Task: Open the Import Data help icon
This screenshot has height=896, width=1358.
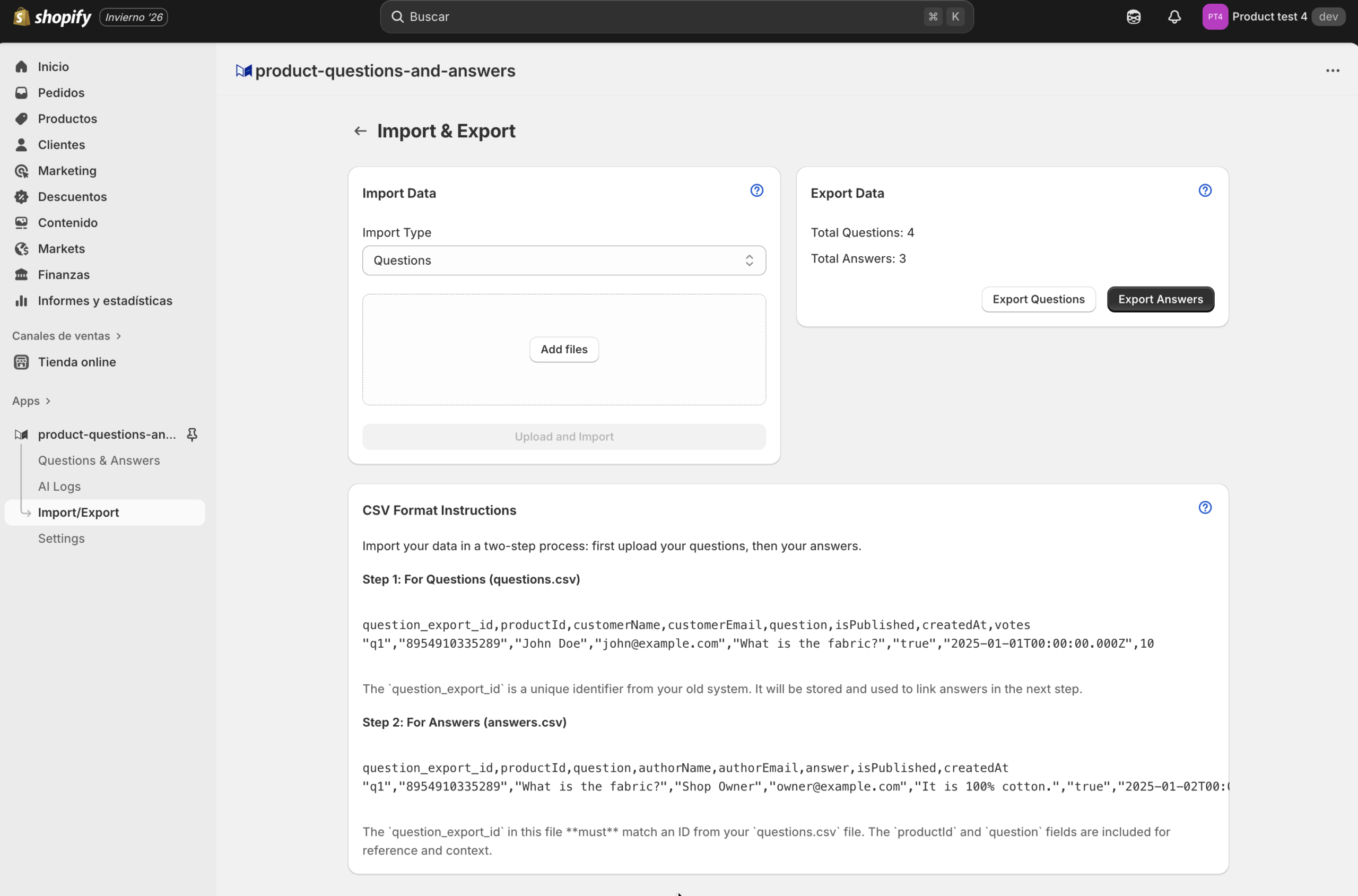Action: point(756,191)
